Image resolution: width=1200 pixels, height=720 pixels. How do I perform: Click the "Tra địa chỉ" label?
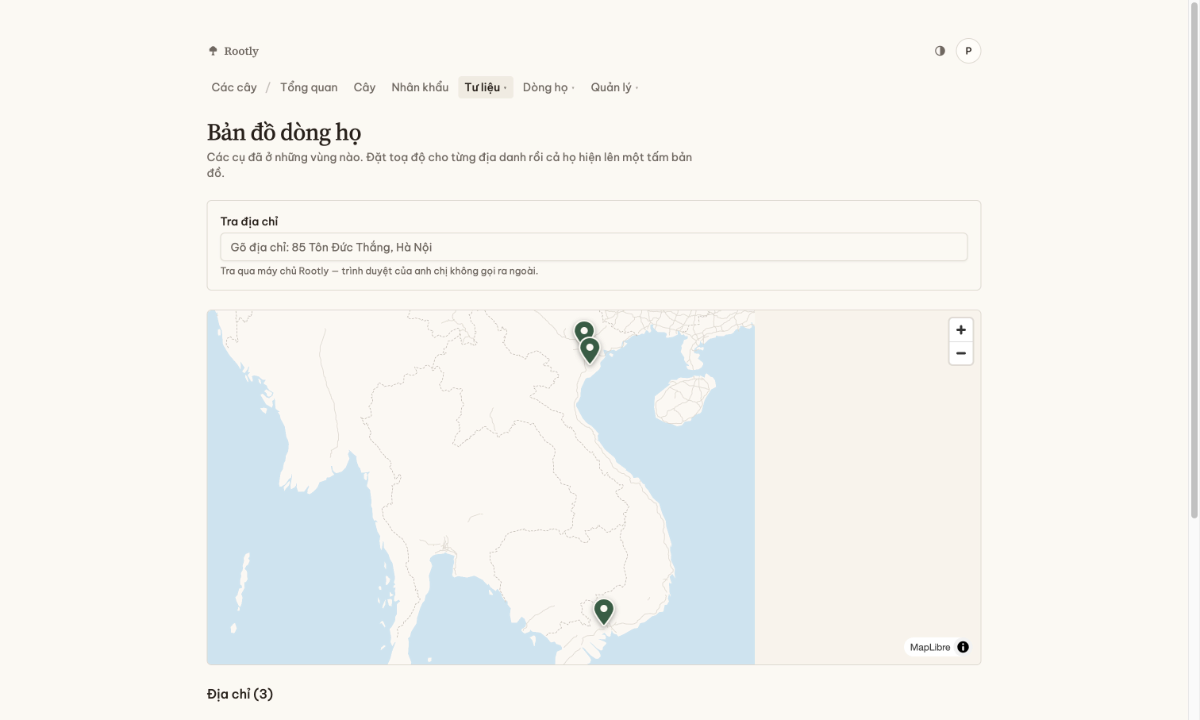[x=249, y=221]
